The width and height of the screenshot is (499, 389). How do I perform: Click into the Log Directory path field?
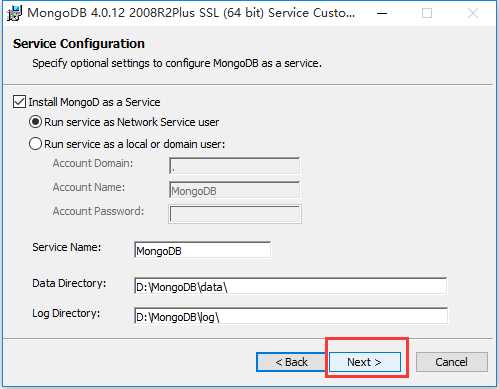click(290, 316)
